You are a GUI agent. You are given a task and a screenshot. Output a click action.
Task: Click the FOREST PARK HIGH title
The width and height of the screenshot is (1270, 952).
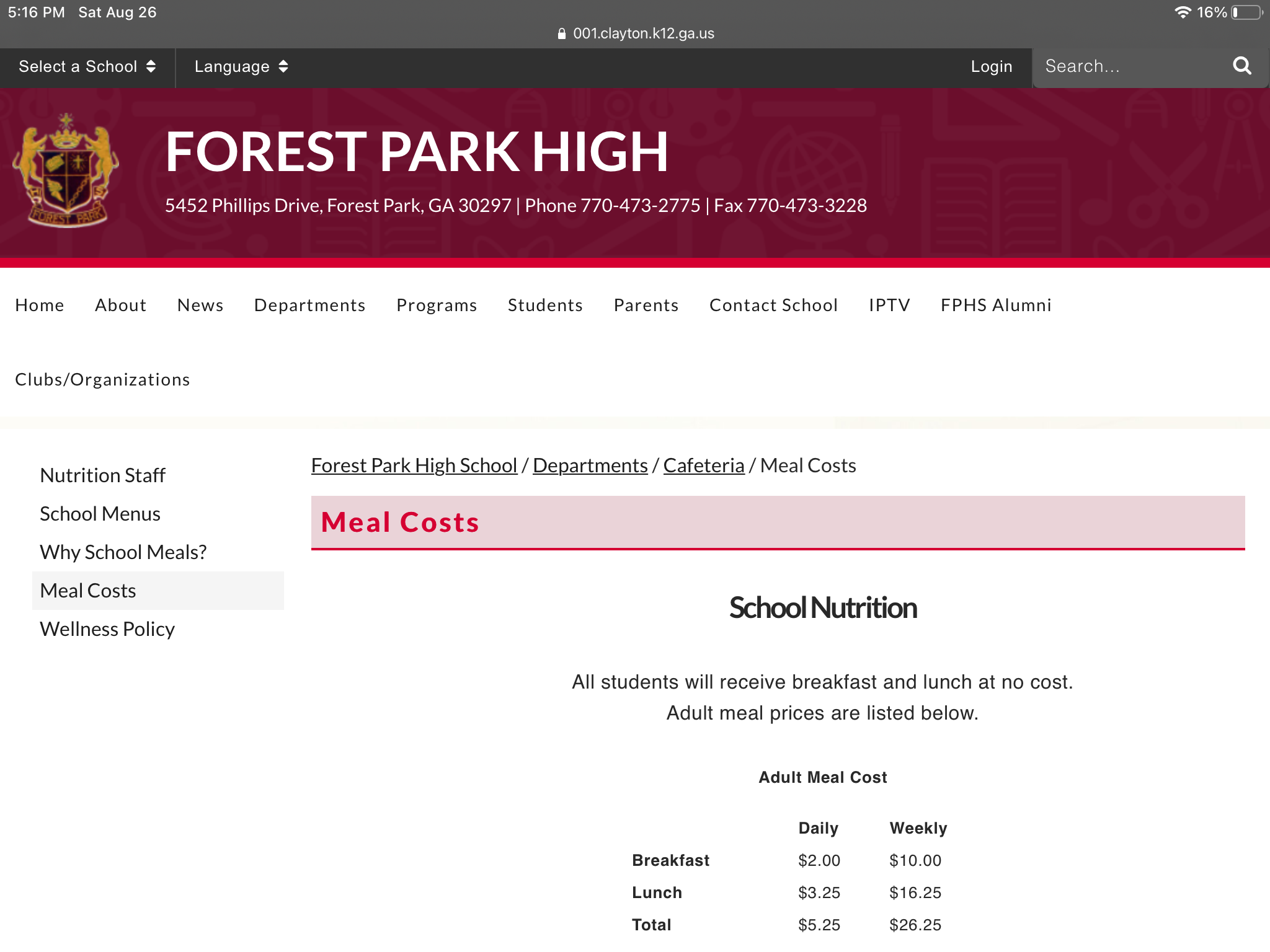point(417,152)
